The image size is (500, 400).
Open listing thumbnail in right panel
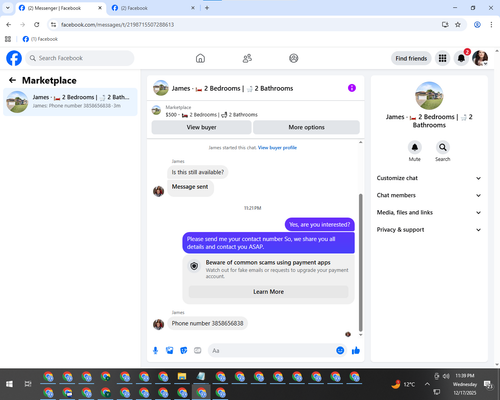pos(429,96)
